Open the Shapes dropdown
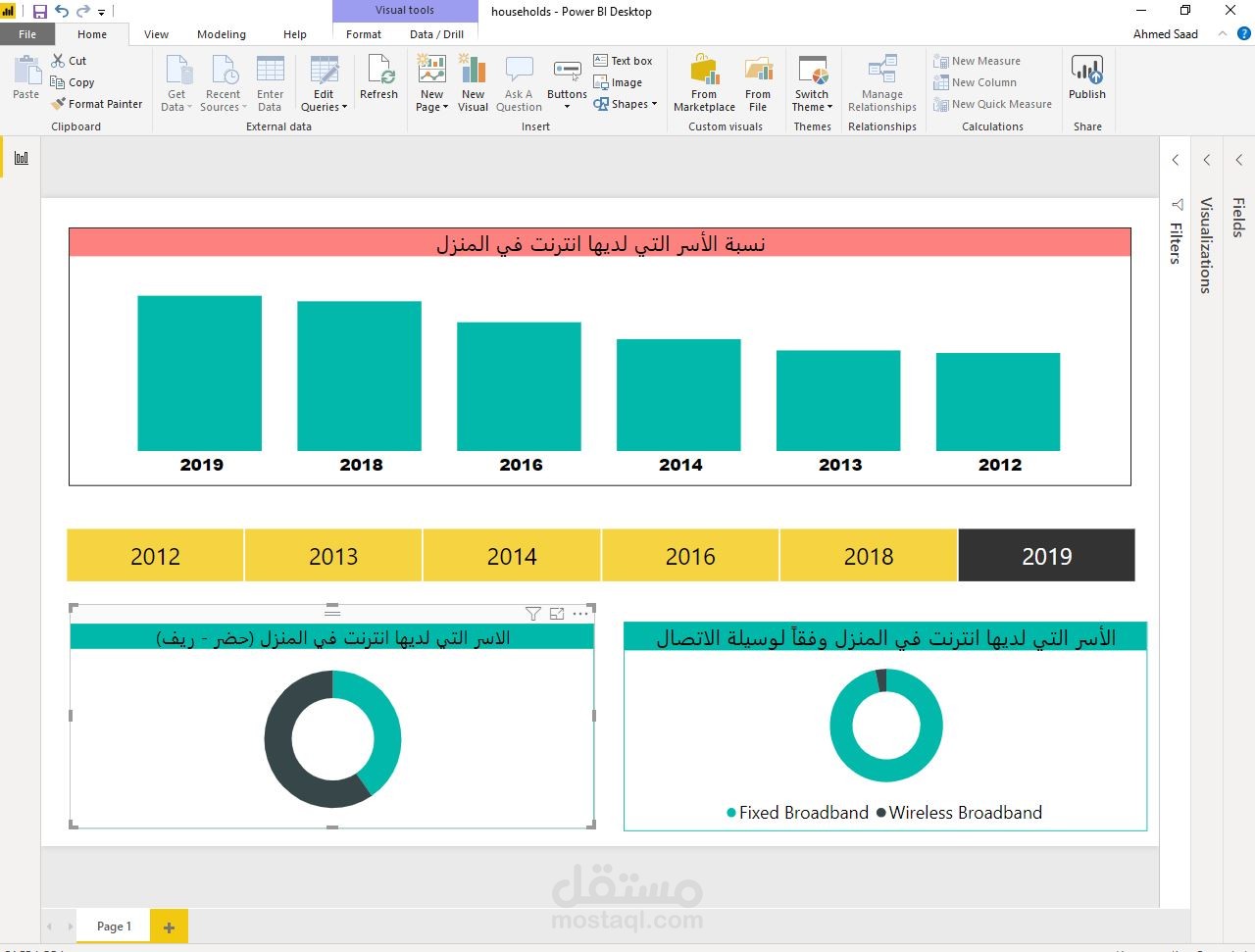Image resolution: width=1255 pixels, height=952 pixels. coord(625,104)
